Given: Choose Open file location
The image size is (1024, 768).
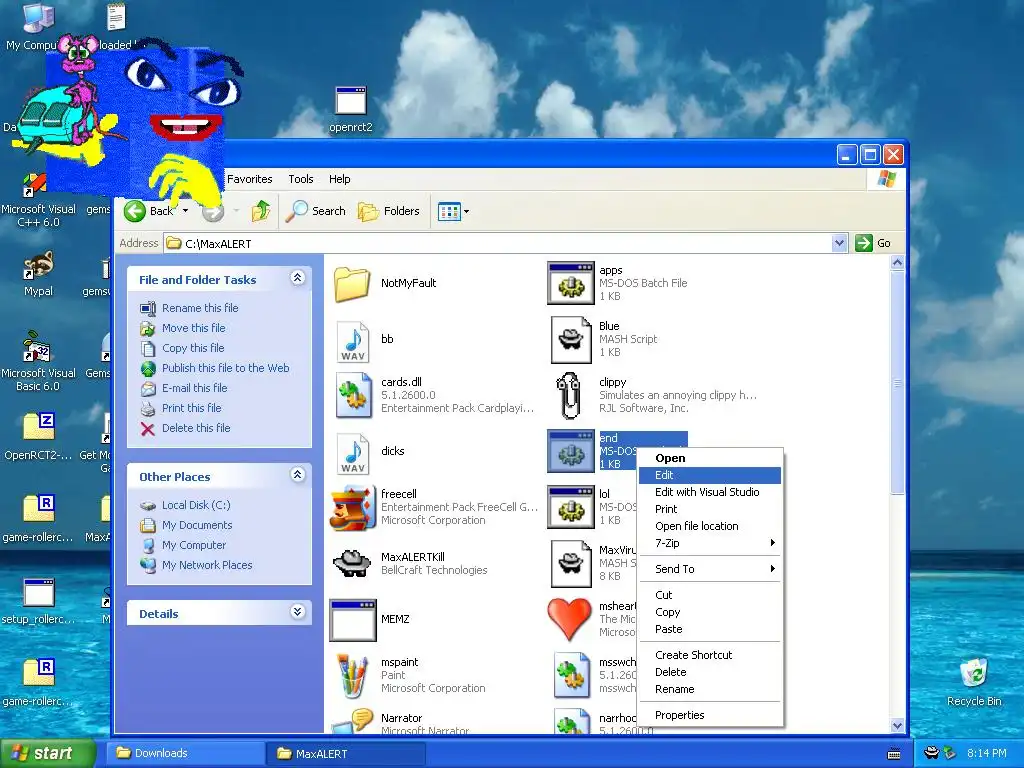Looking at the screenshot, I should [x=710, y=526].
